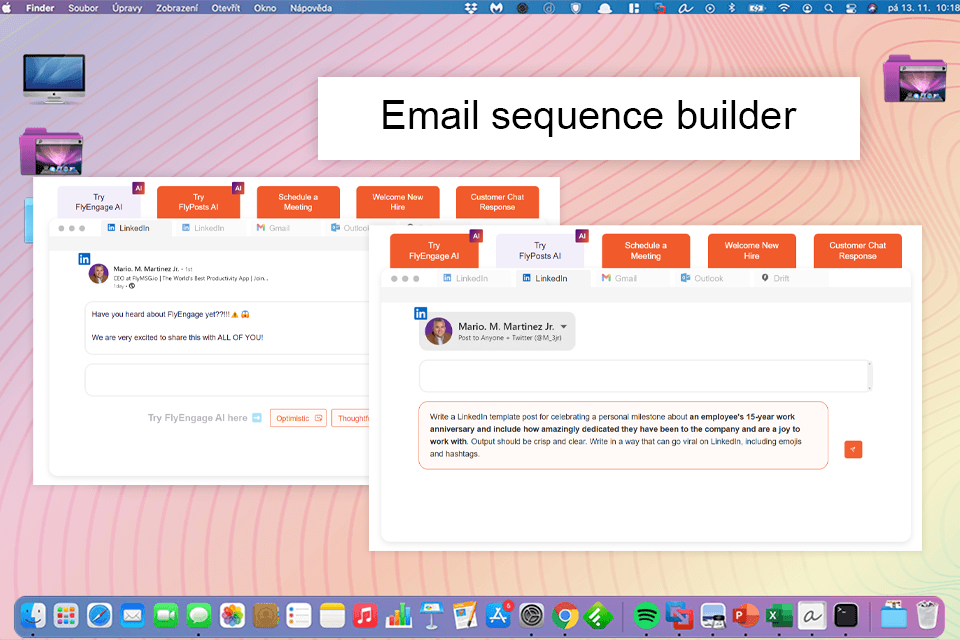Open Feedly from the dock
The width and height of the screenshot is (960, 640).
(598, 616)
